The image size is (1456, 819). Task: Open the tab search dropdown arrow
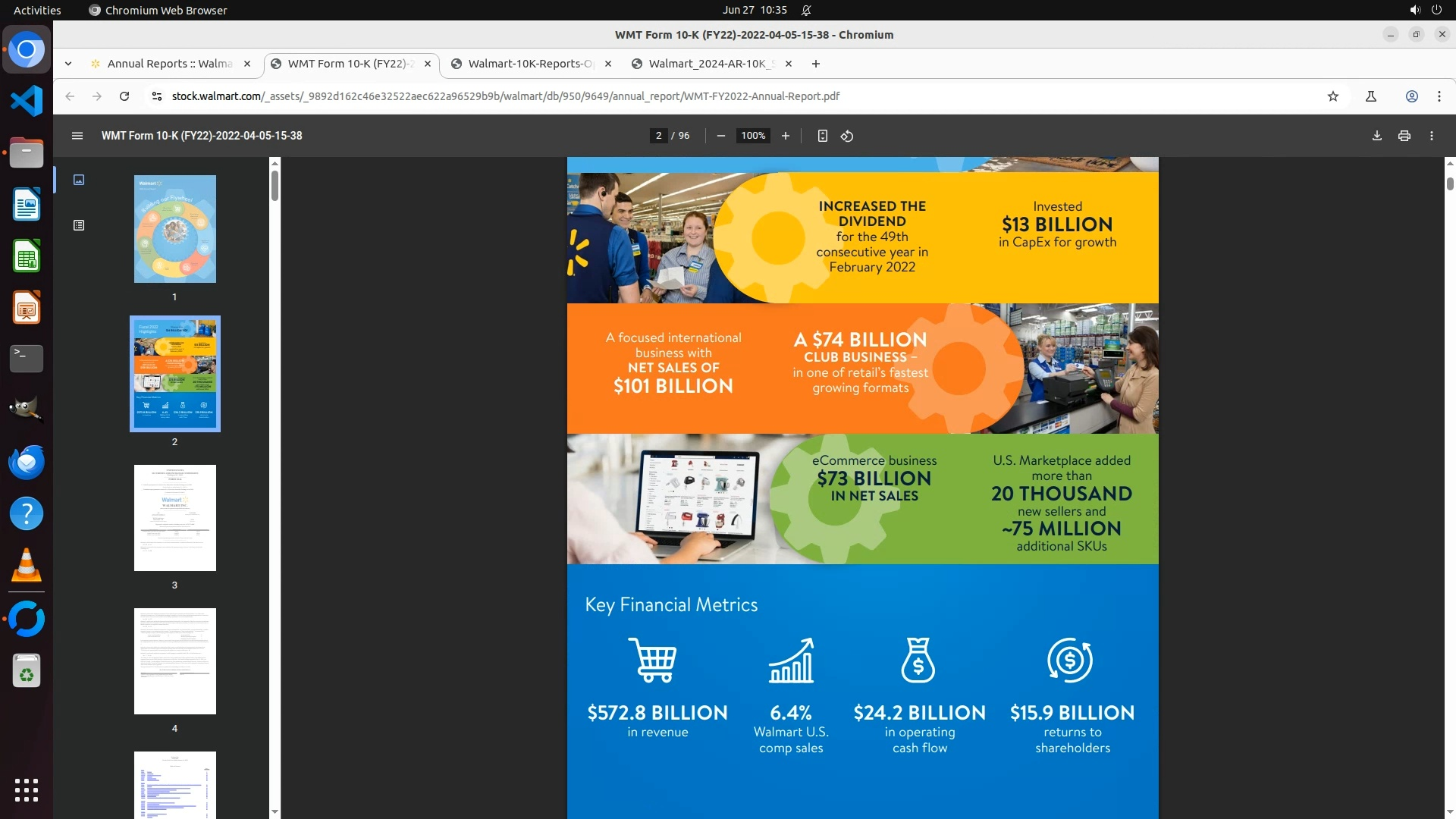point(68,64)
